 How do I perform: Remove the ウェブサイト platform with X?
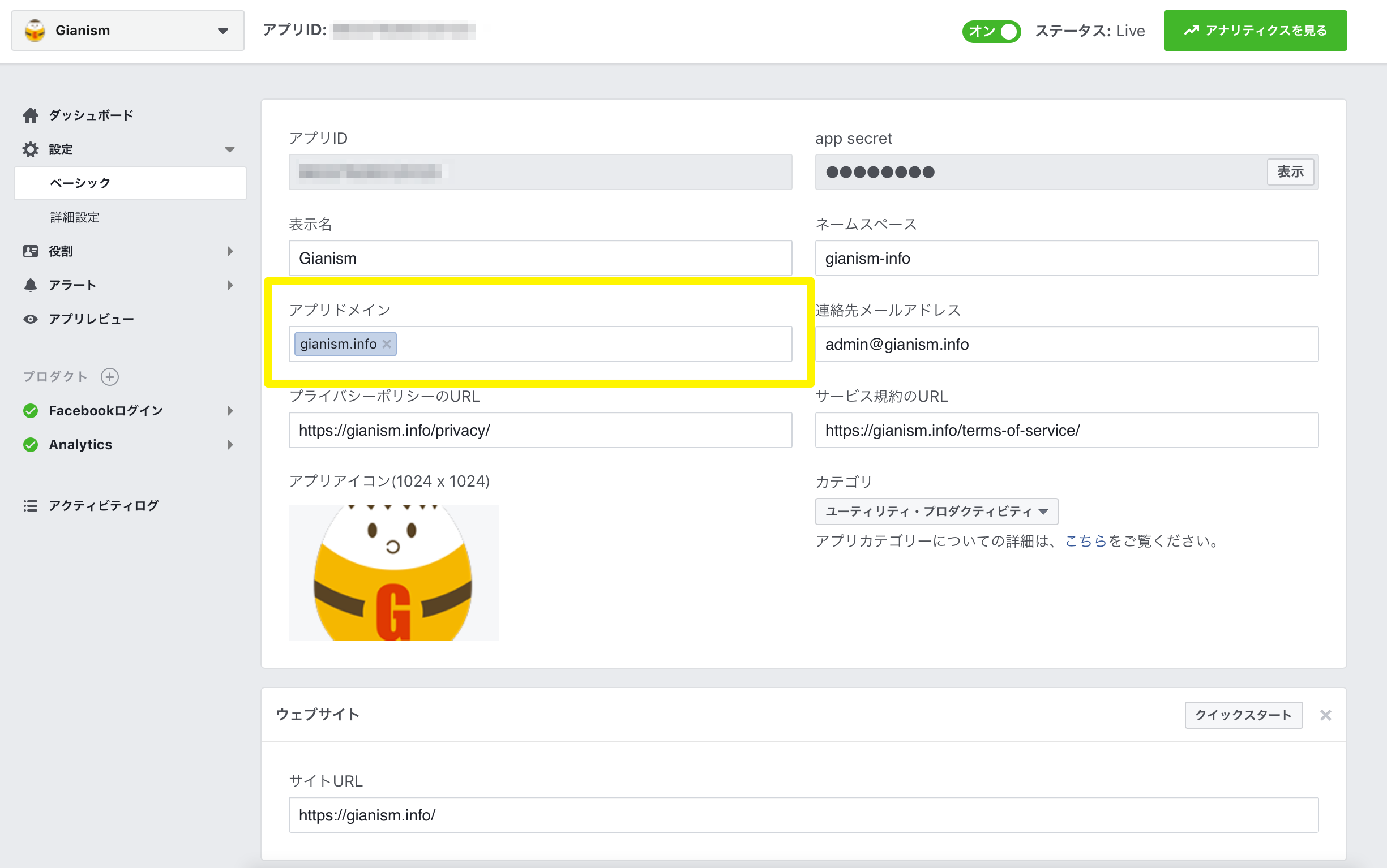[x=1325, y=715]
